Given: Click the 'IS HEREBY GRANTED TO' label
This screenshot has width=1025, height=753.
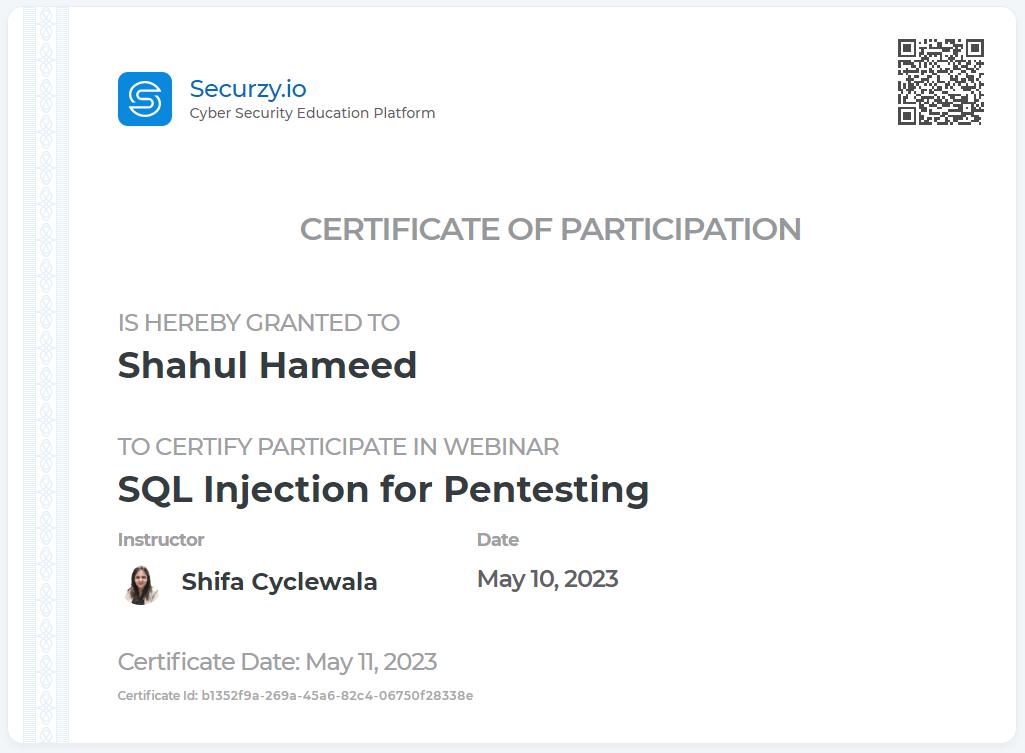Looking at the screenshot, I should (258, 323).
